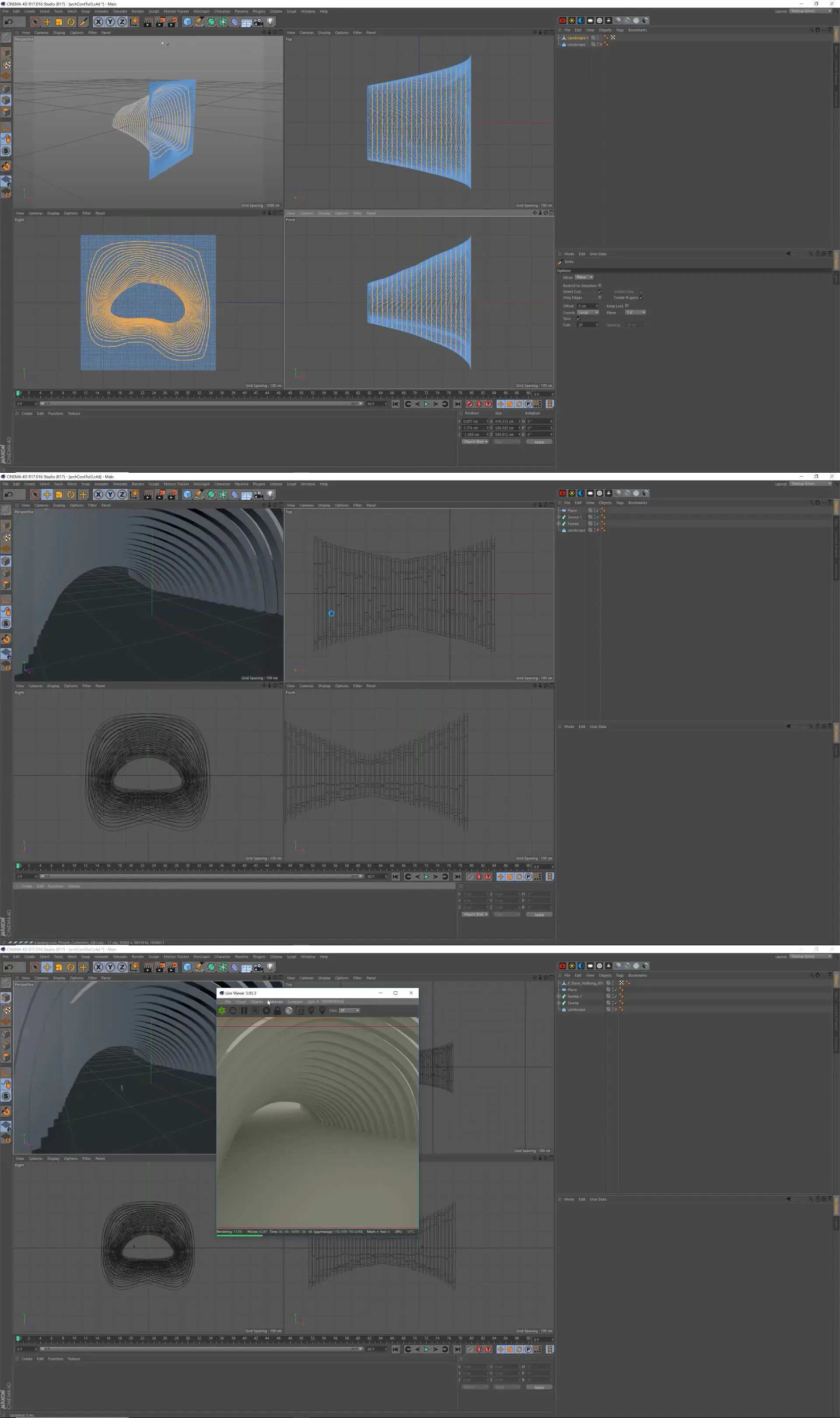Open the Octane menu in the Knife window

pyautogui.click(x=276, y=11)
